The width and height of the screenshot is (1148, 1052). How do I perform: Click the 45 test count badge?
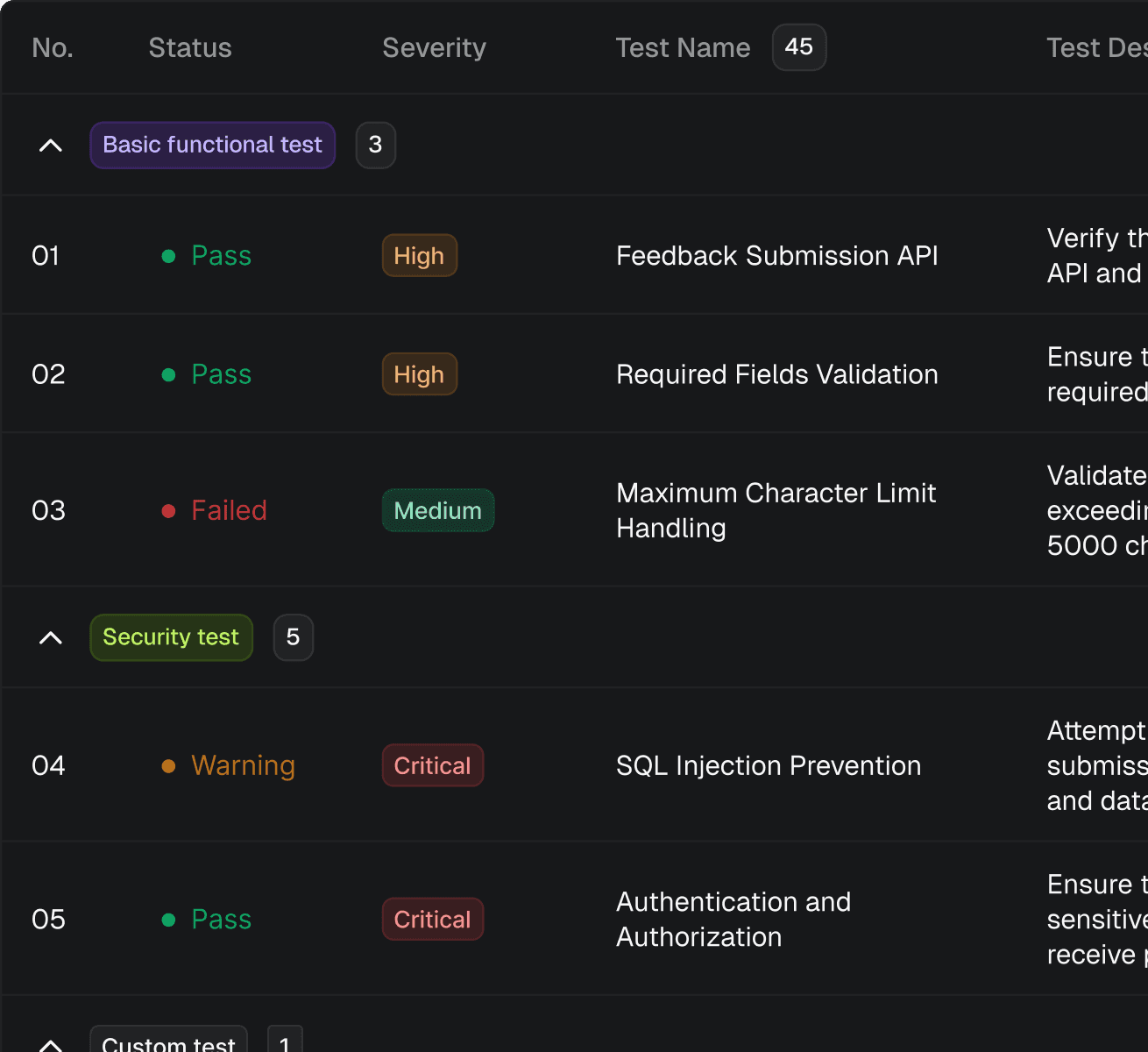(798, 47)
